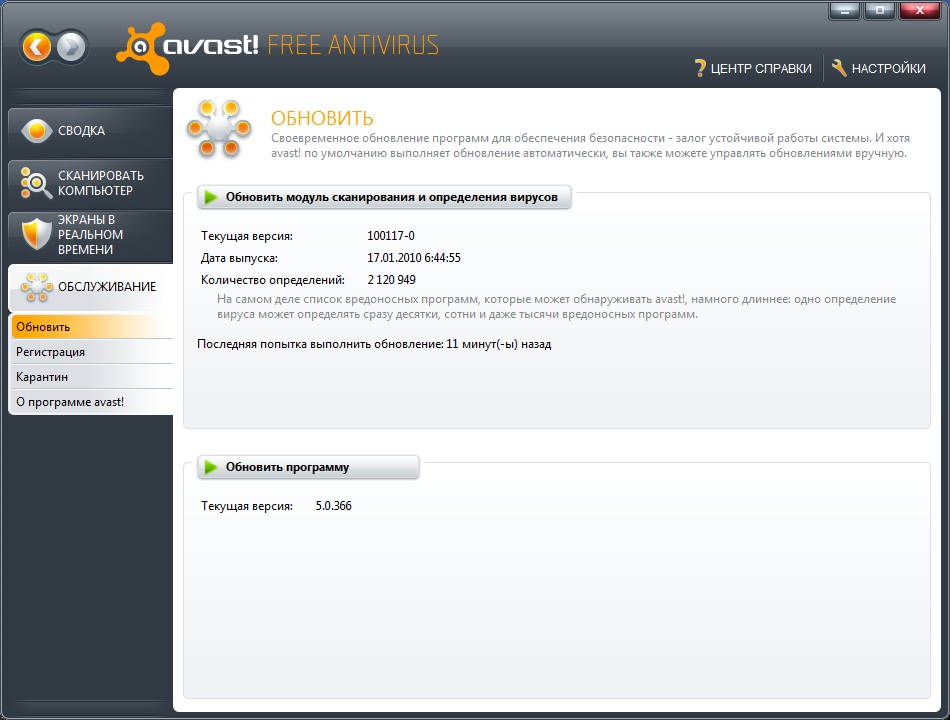Click Обновить программу button
This screenshot has width=950, height=720.
(308, 467)
